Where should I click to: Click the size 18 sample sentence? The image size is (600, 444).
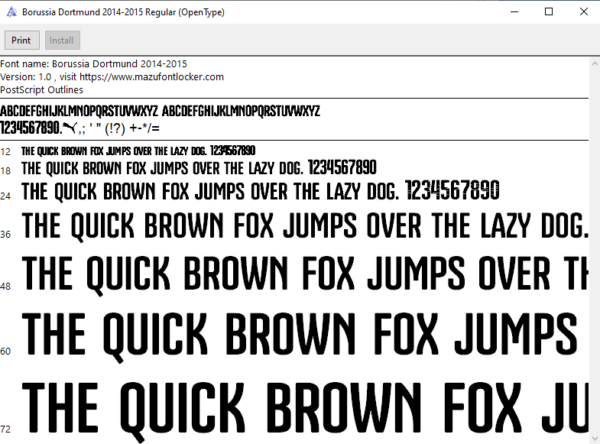point(199,168)
